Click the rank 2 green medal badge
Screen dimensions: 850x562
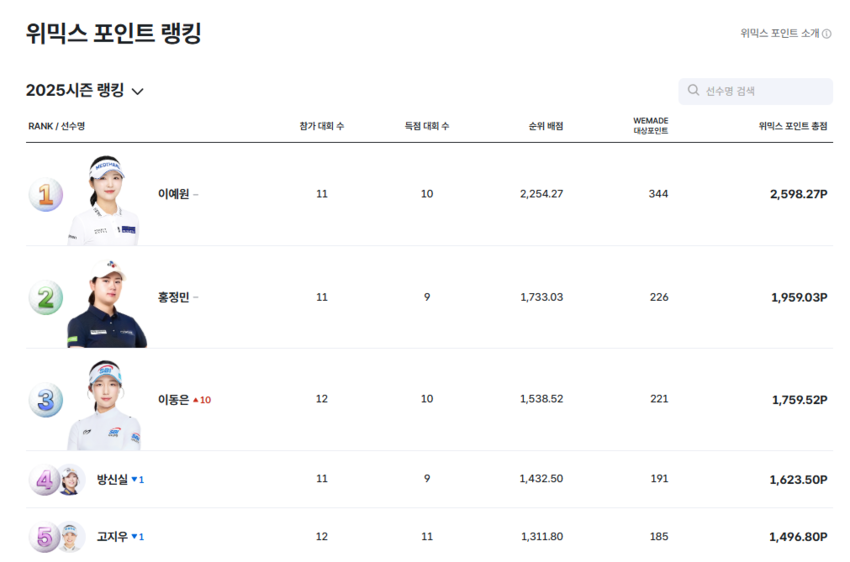[x=45, y=298]
